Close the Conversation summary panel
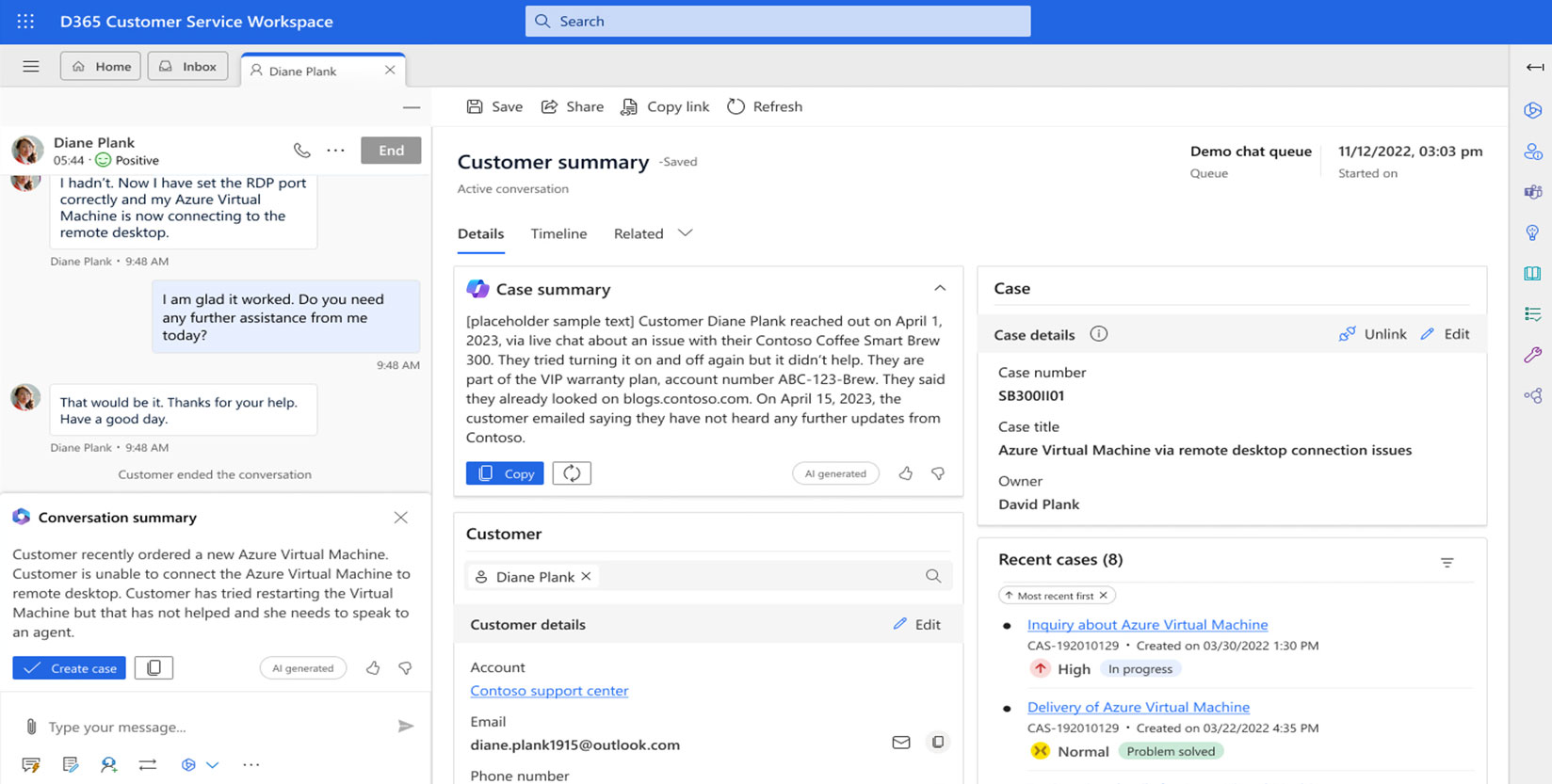Image resolution: width=1552 pixels, height=784 pixels. pos(401,518)
